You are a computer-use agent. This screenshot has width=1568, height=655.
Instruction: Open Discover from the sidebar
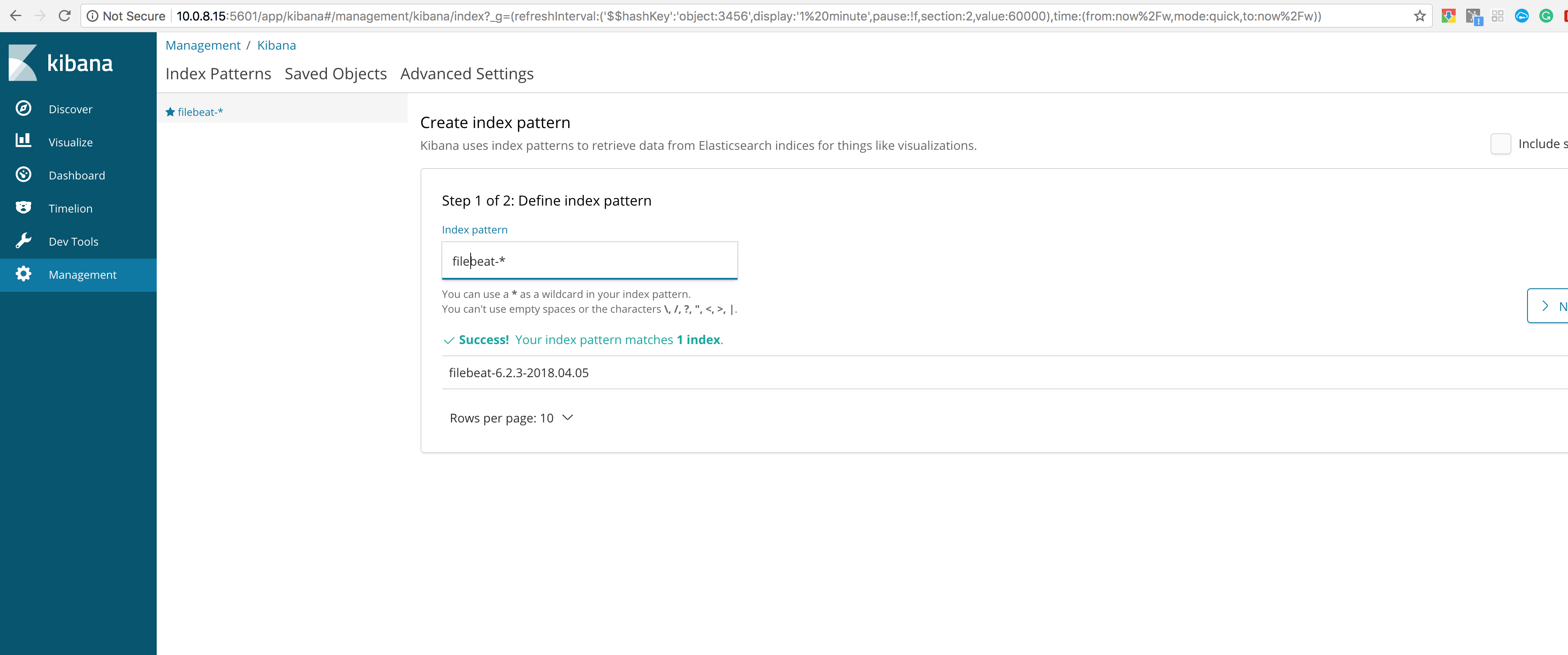point(70,109)
